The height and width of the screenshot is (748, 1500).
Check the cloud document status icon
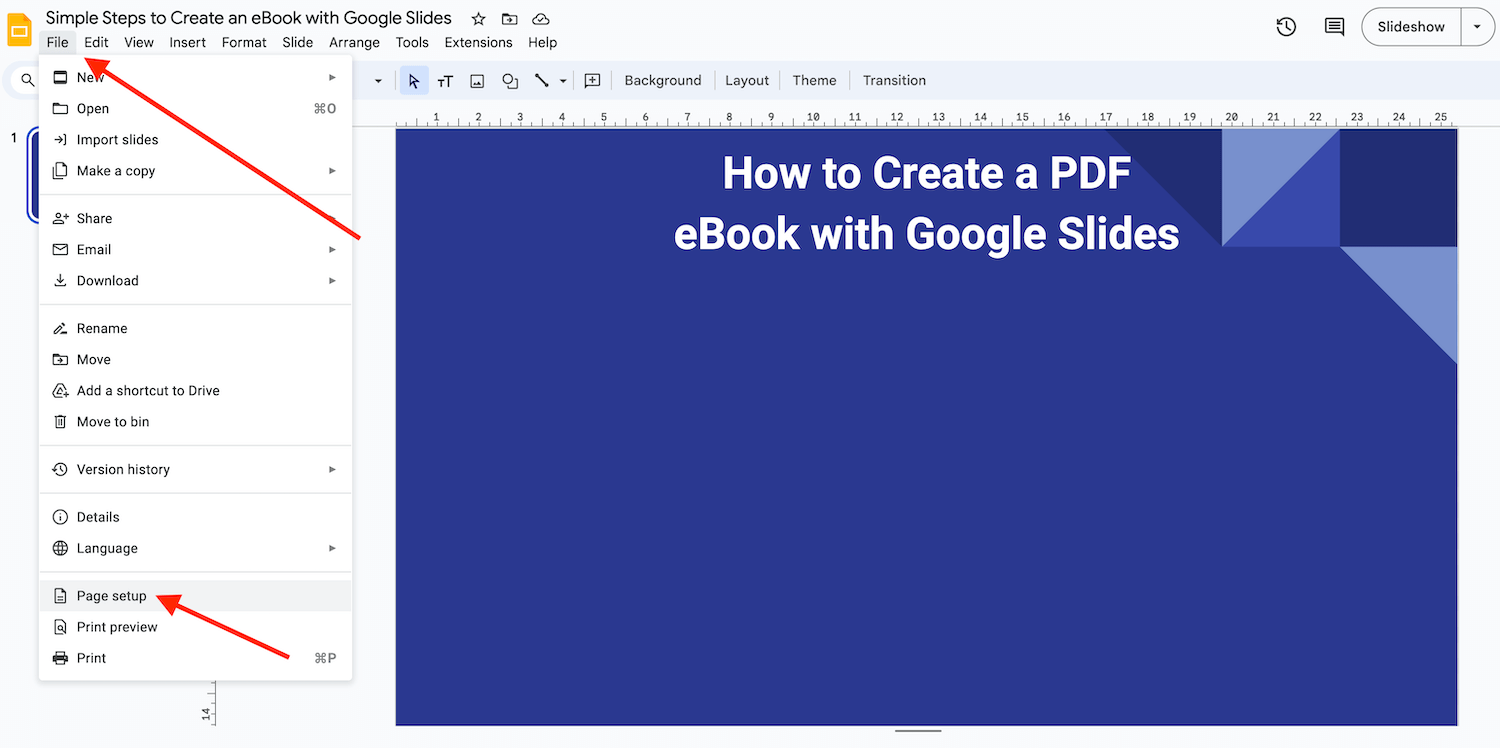tap(541, 19)
